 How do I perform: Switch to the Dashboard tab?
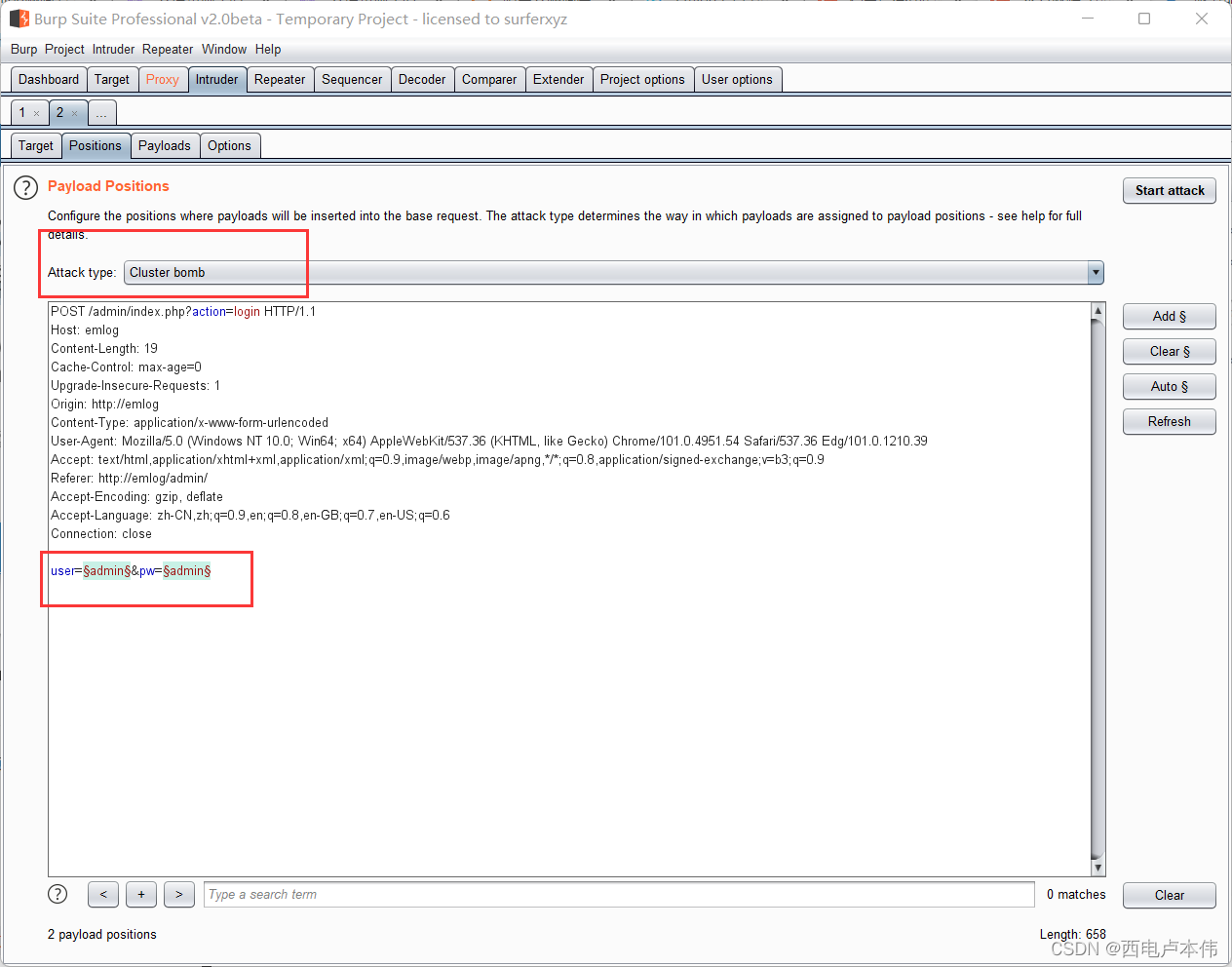pos(49,80)
